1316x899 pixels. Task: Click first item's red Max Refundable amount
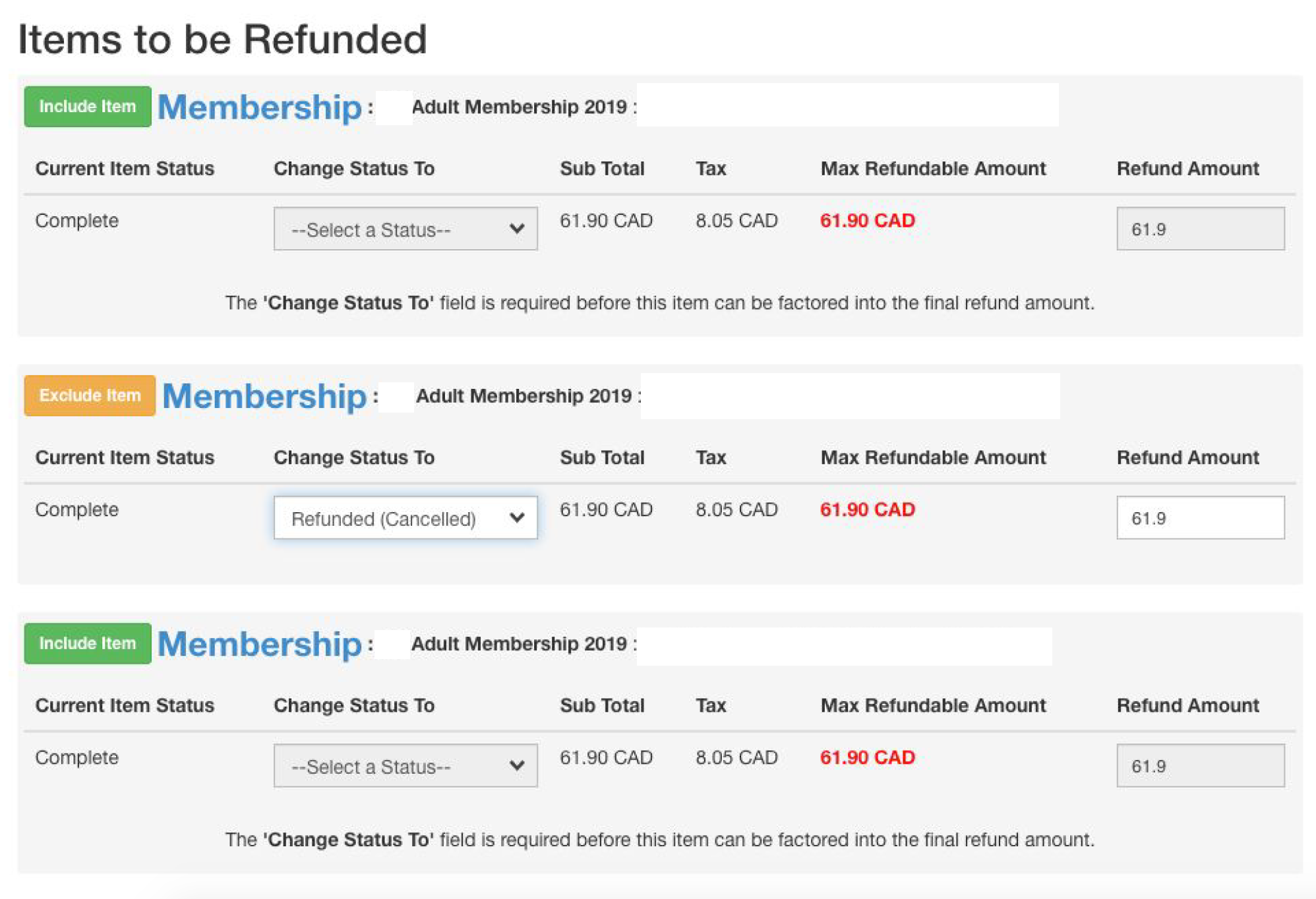tap(867, 220)
